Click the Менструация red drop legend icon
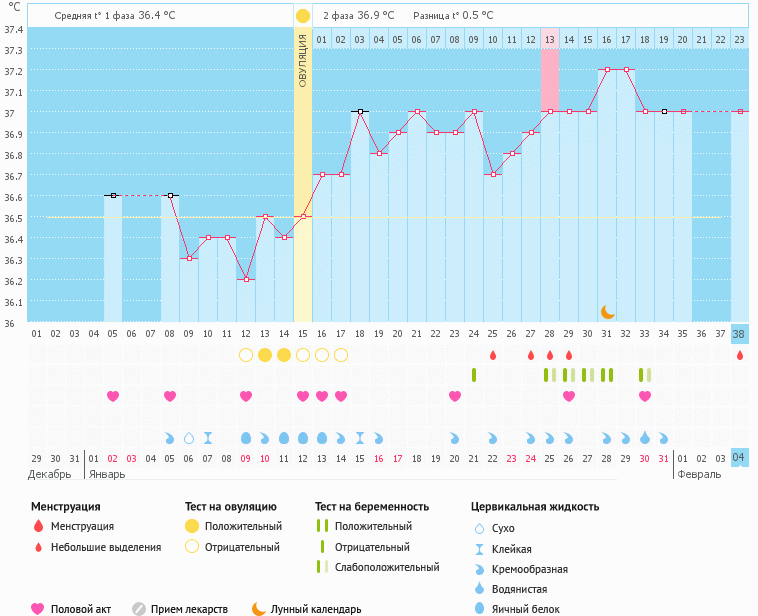Image resolution: width=758 pixels, height=616 pixels. [39, 526]
